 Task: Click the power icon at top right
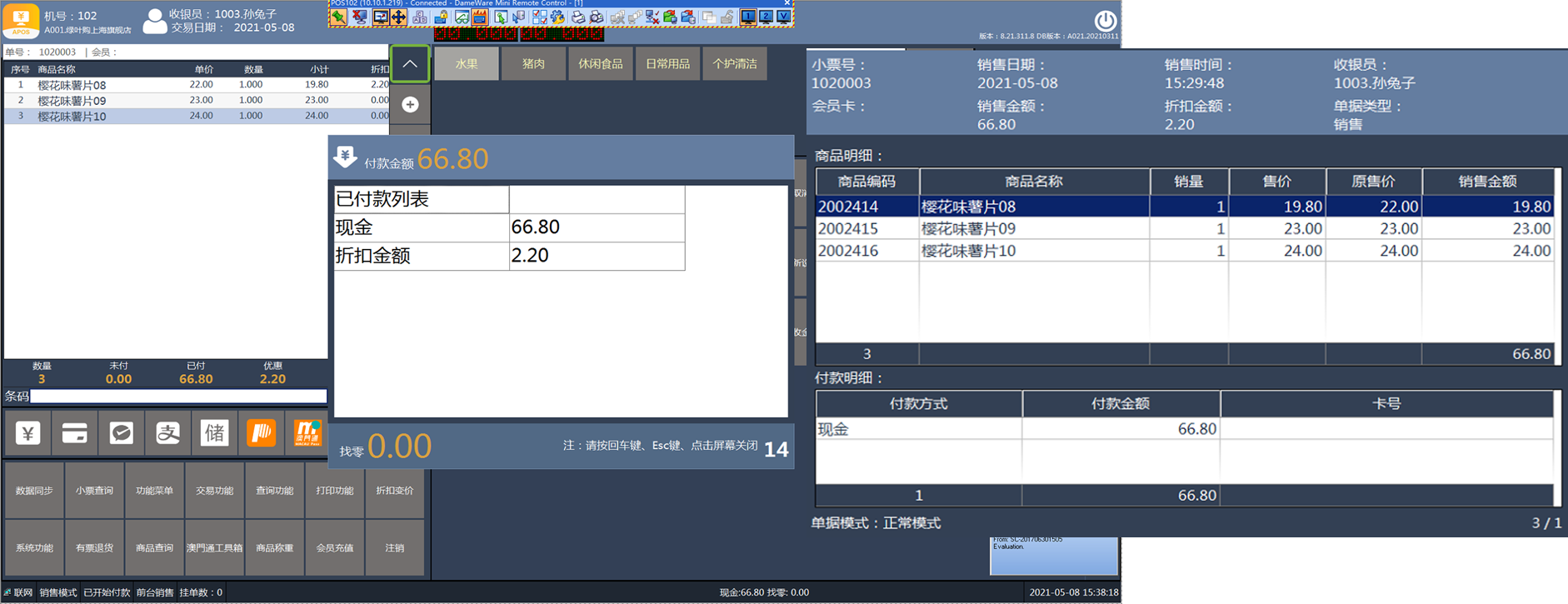[1105, 21]
